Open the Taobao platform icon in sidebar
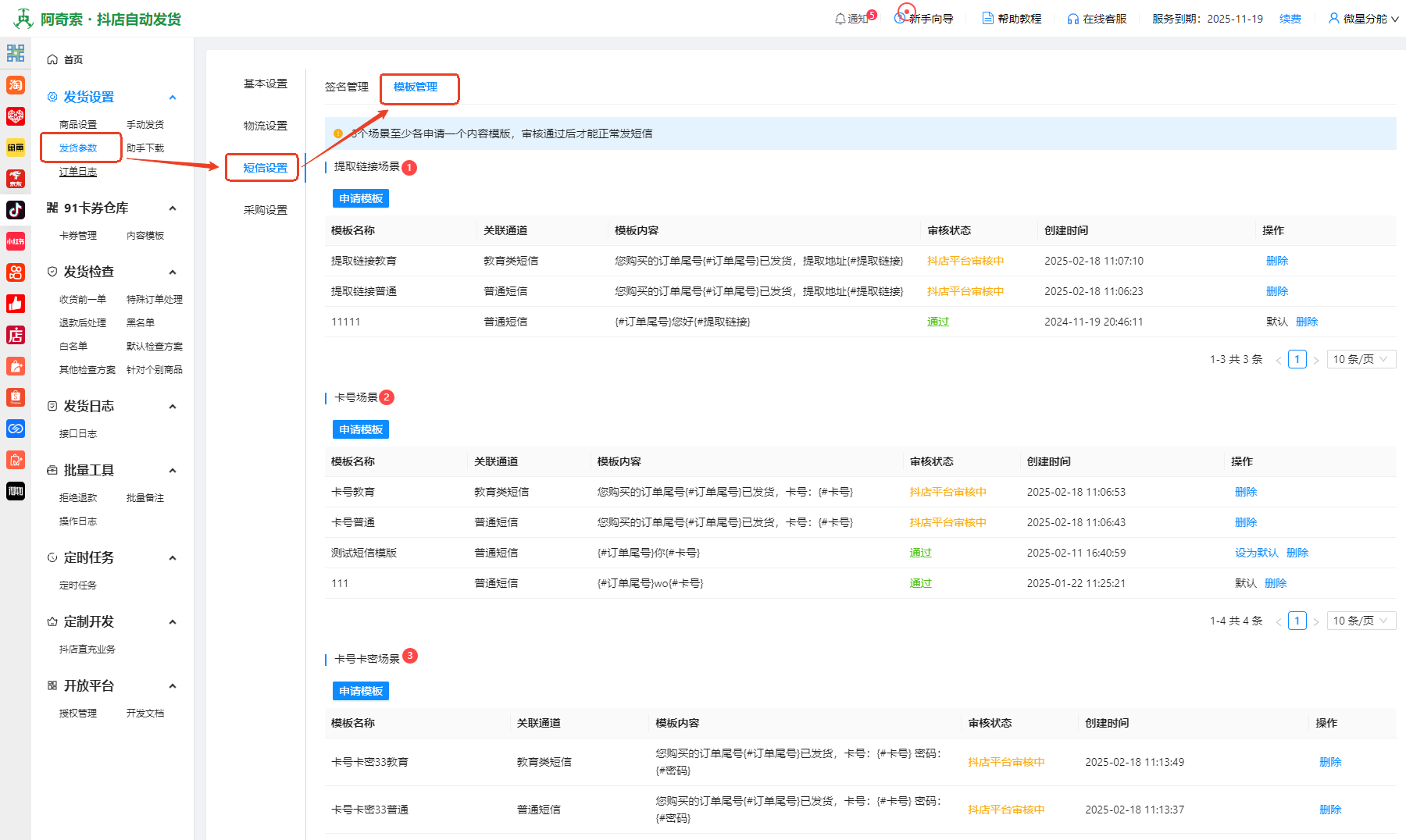Image resolution: width=1406 pixels, height=840 pixels. 16,85
